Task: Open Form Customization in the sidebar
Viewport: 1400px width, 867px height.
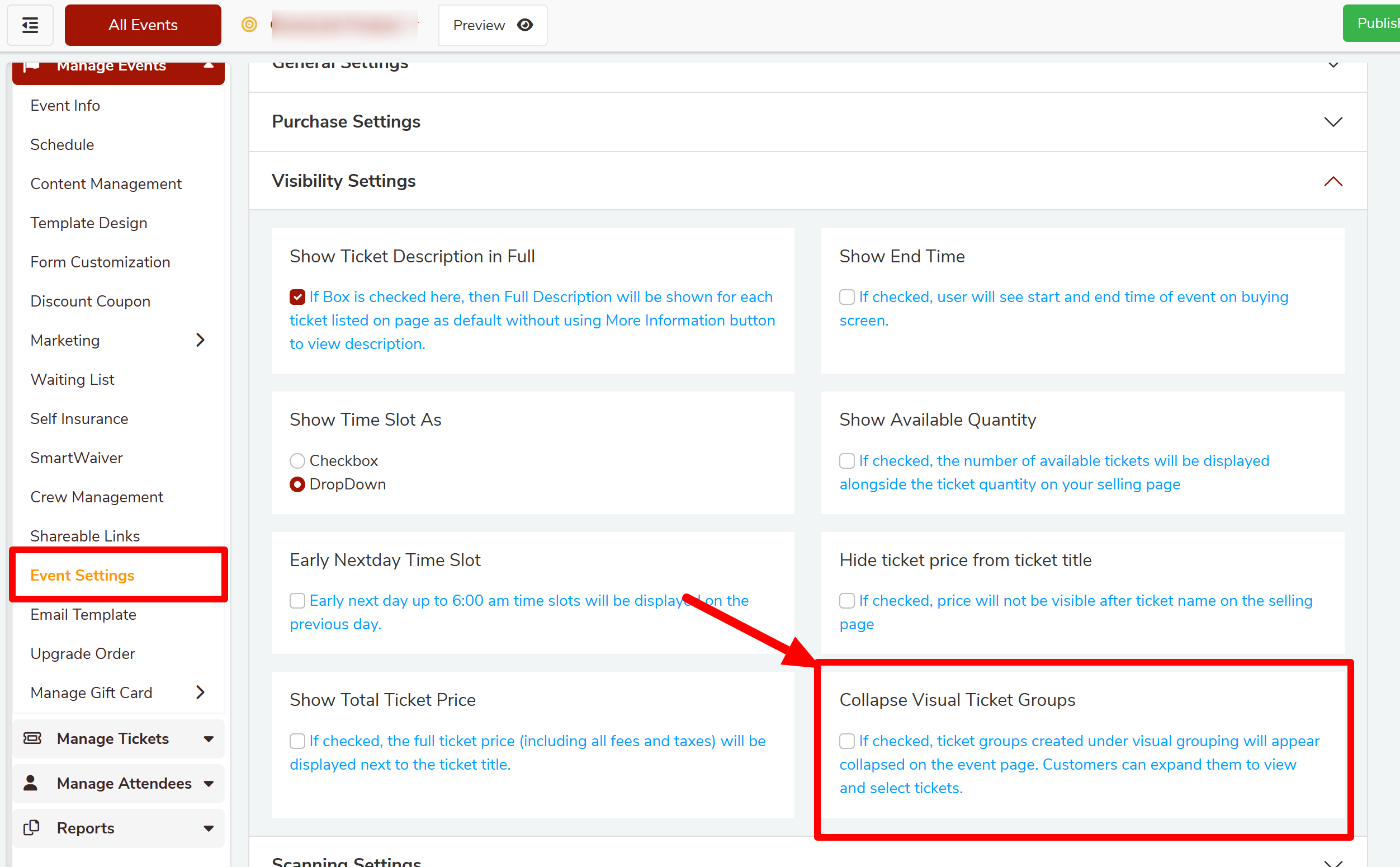Action: tap(100, 262)
